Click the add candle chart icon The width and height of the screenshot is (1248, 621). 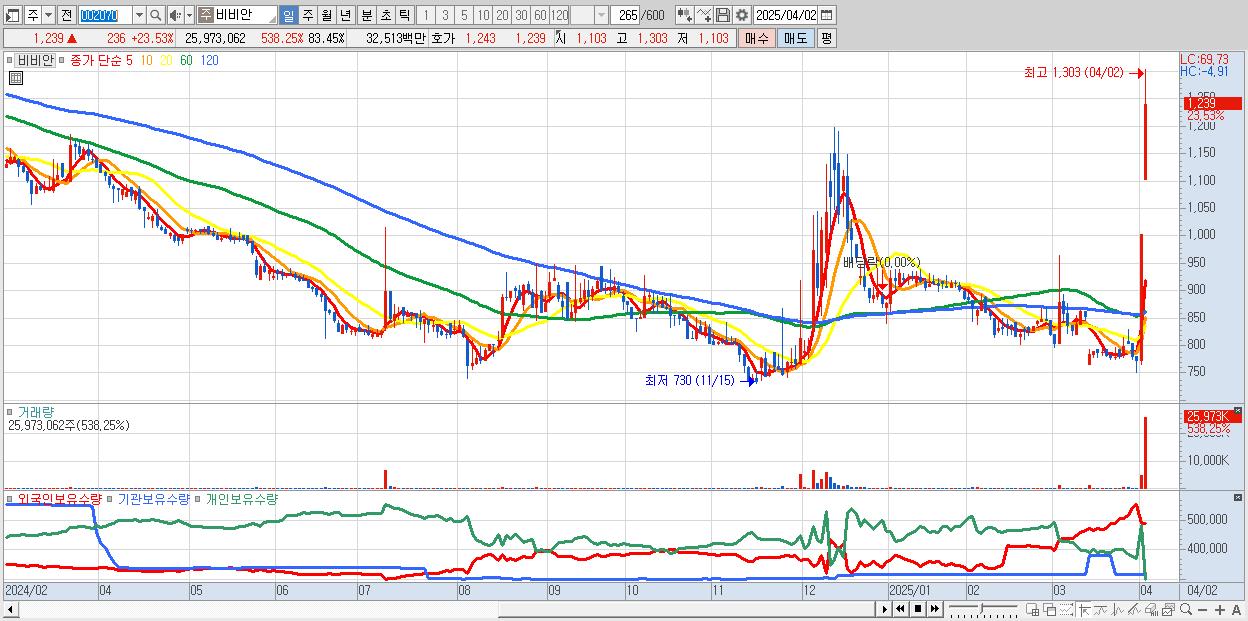(685, 15)
